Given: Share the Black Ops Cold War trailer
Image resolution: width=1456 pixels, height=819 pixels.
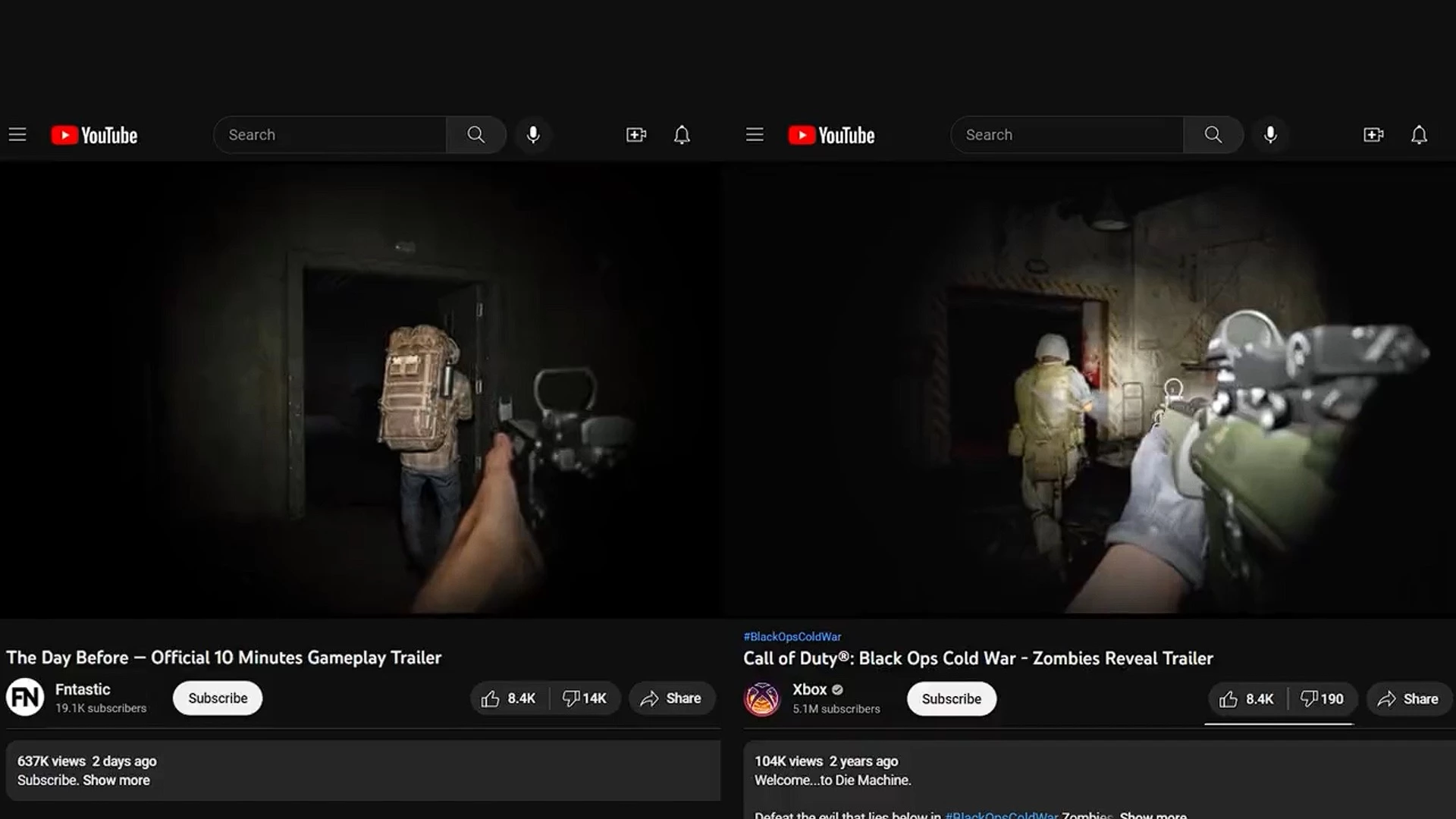Looking at the screenshot, I should 1409,699.
